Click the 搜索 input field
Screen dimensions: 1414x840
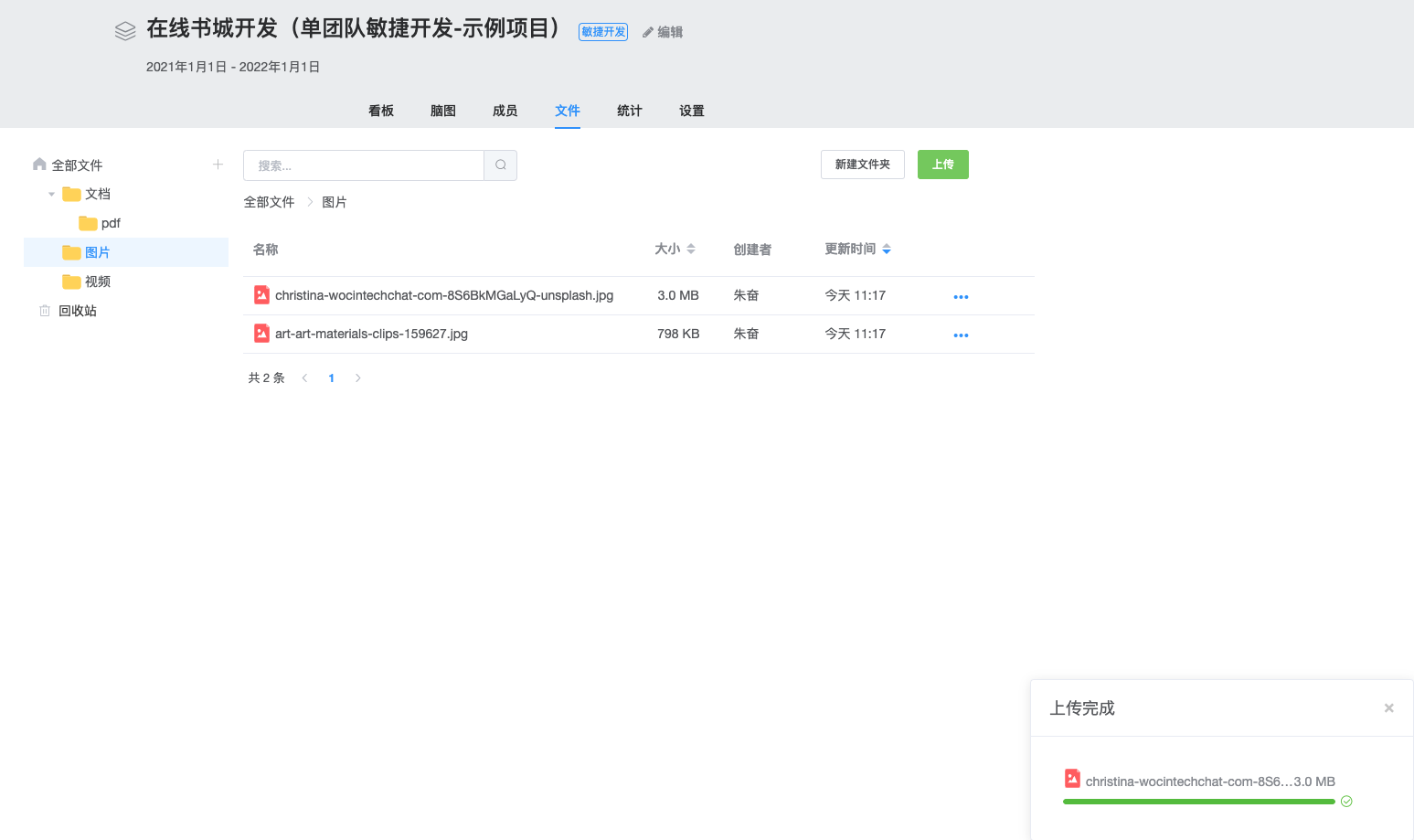pyautogui.click(x=363, y=165)
